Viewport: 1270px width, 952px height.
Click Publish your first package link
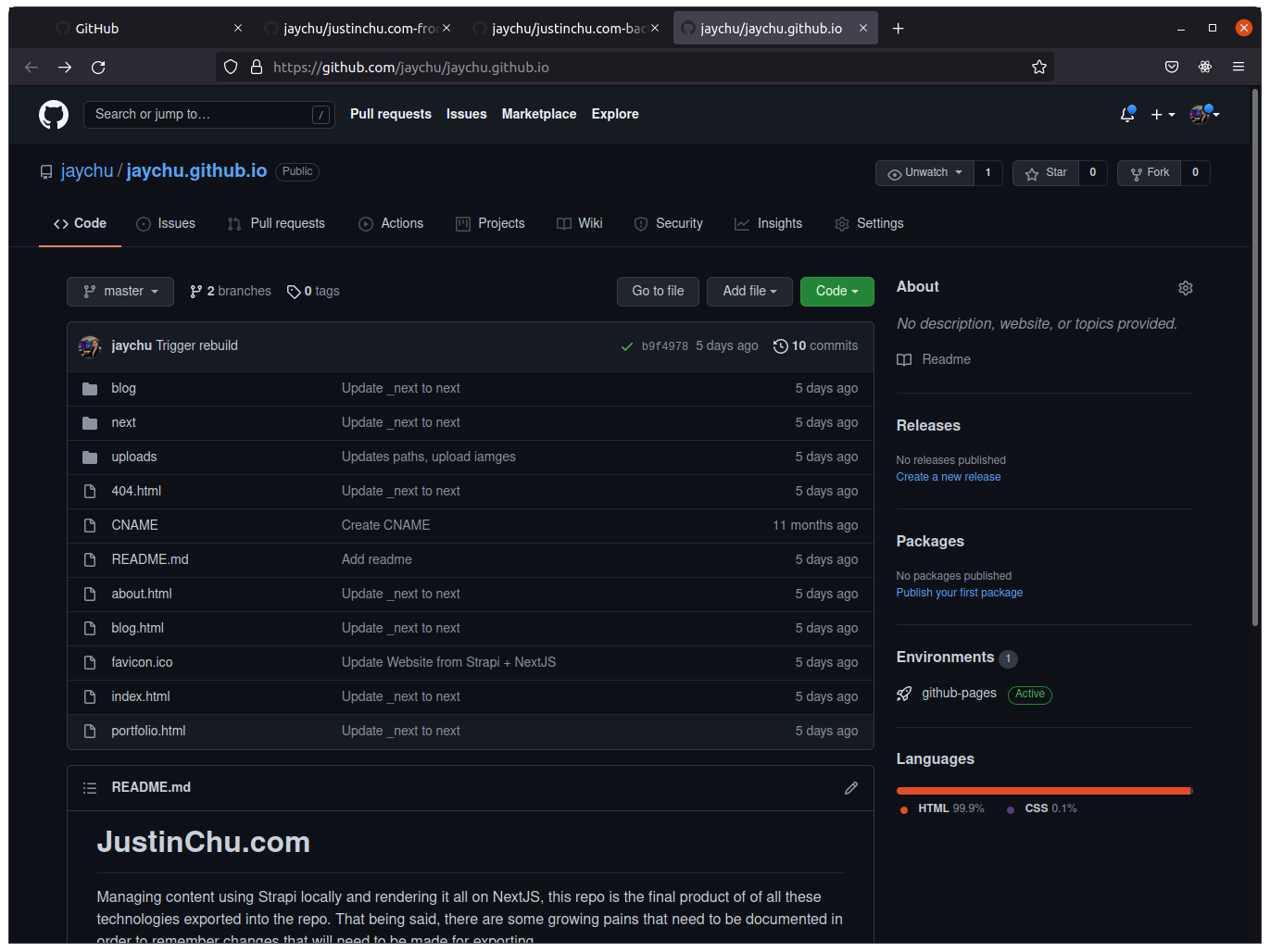960,594
